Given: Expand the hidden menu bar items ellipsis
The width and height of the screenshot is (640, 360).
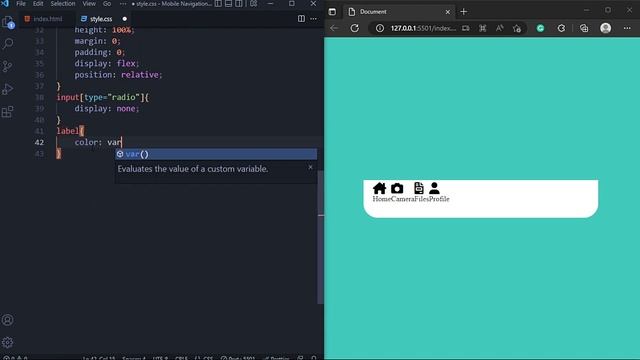Looking at the screenshot, I should (123, 4).
